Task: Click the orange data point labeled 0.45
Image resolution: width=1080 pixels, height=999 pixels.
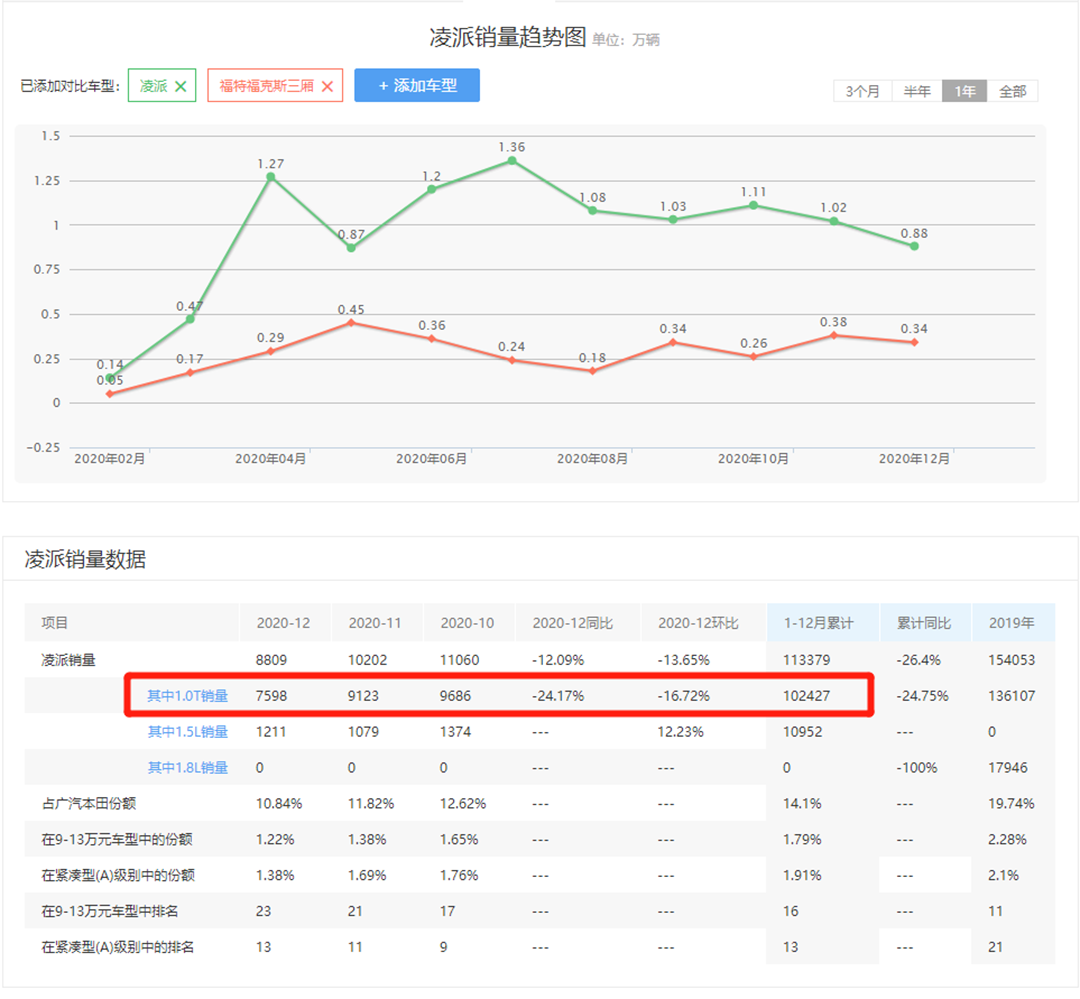Action: 351,323
